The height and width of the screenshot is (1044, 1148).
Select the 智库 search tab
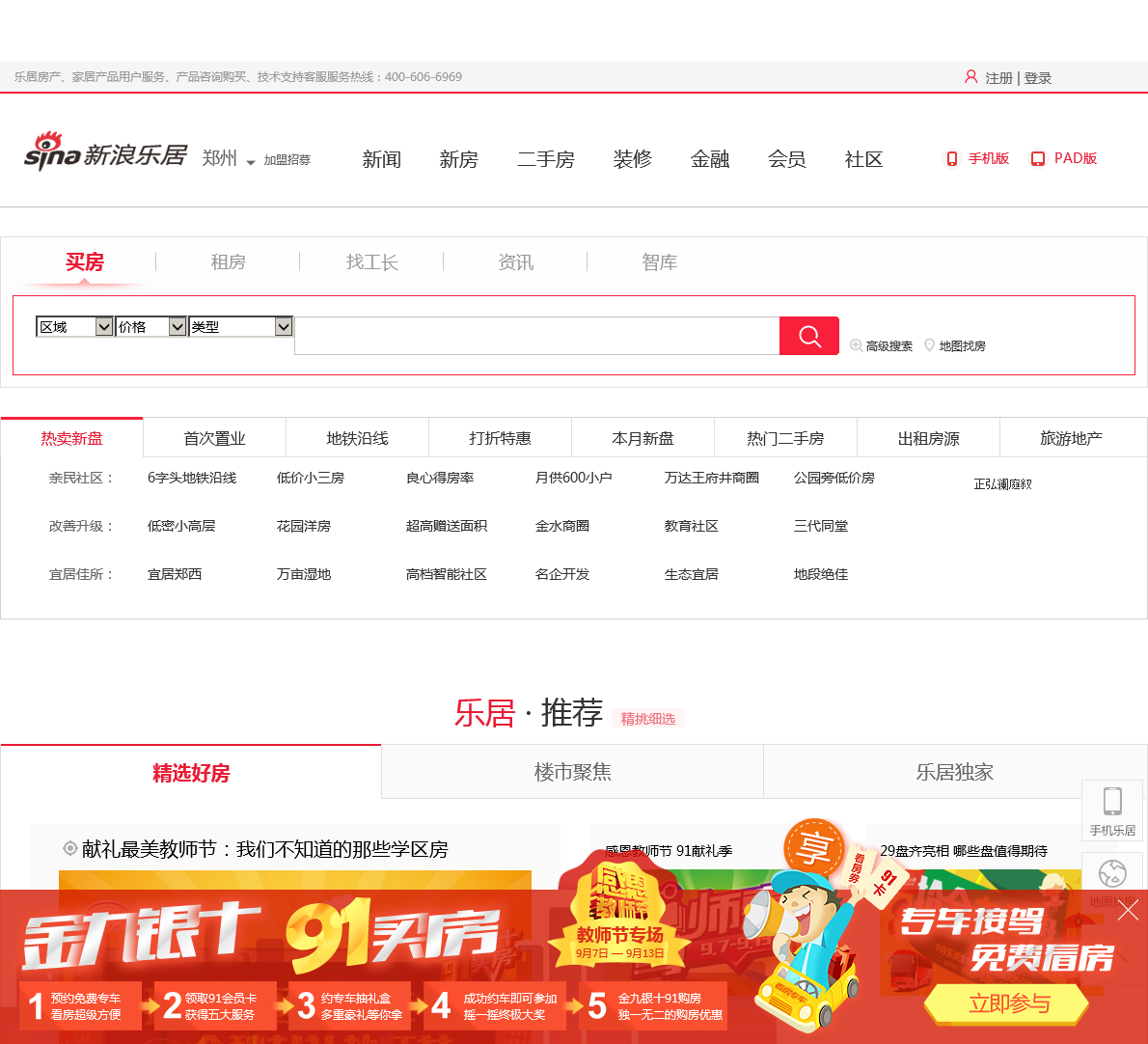[x=659, y=262]
